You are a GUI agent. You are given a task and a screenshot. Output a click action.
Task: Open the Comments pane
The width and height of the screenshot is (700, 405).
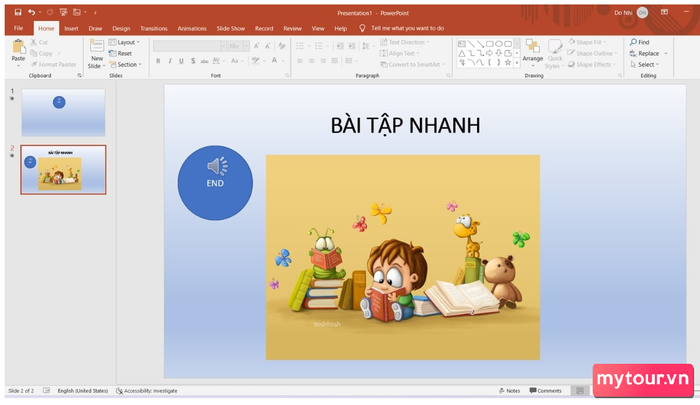tap(545, 391)
